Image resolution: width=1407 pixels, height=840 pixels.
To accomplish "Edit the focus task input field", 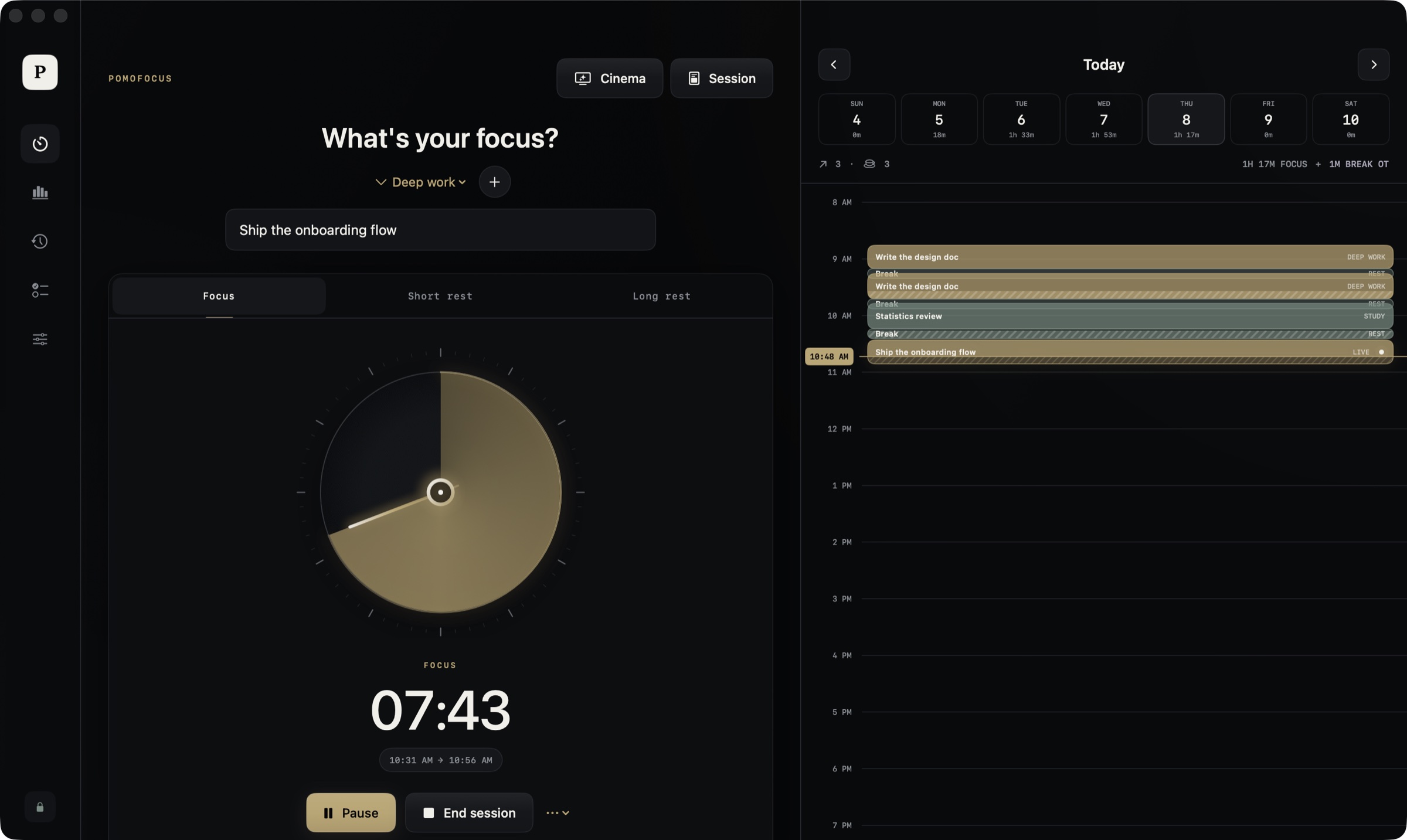I will [440, 230].
